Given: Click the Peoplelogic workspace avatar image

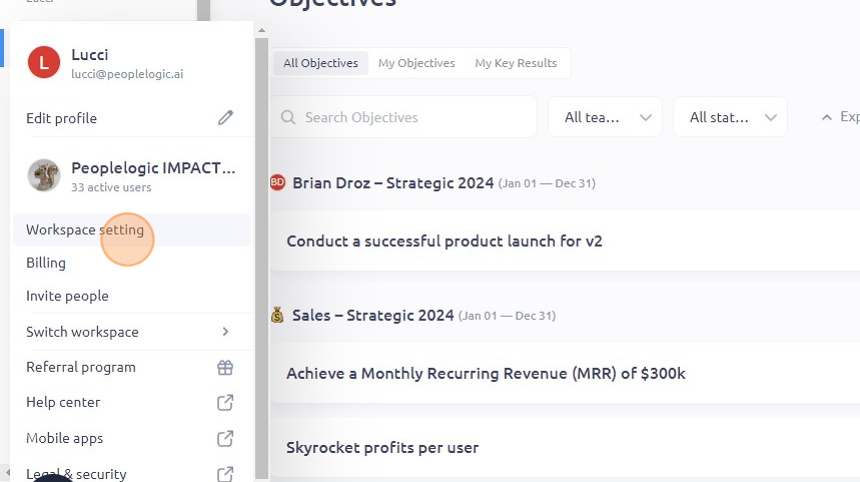Looking at the screenshot, I should click(x=44, y=175).
